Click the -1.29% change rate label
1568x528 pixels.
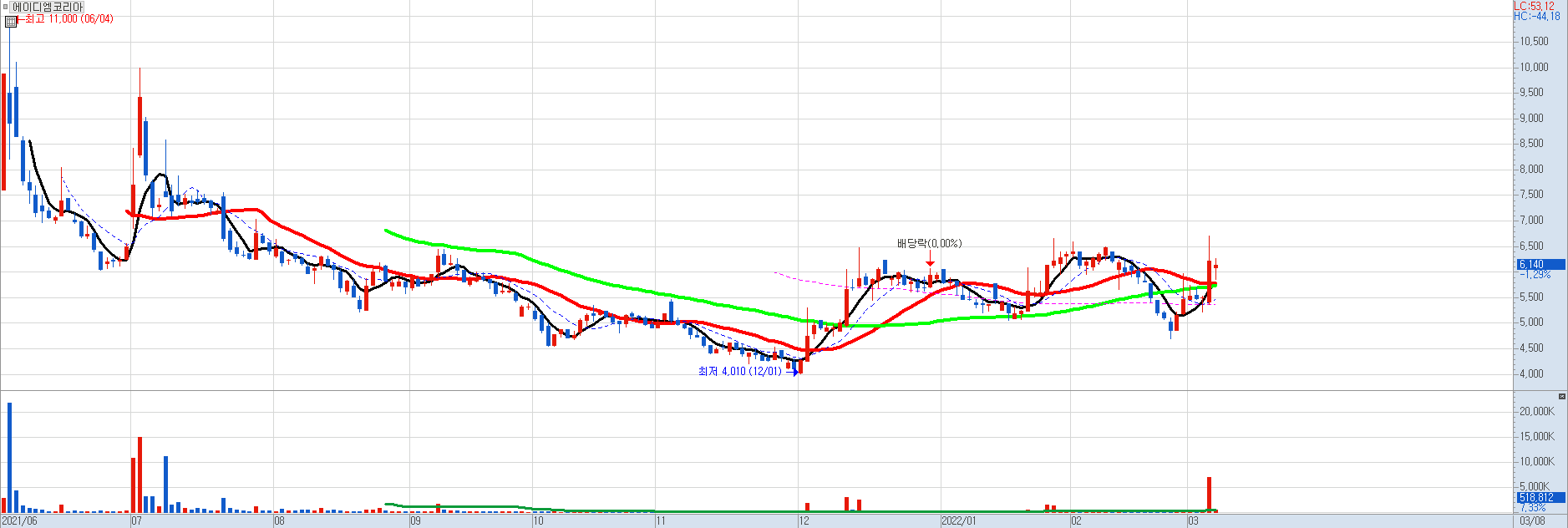1535,274
